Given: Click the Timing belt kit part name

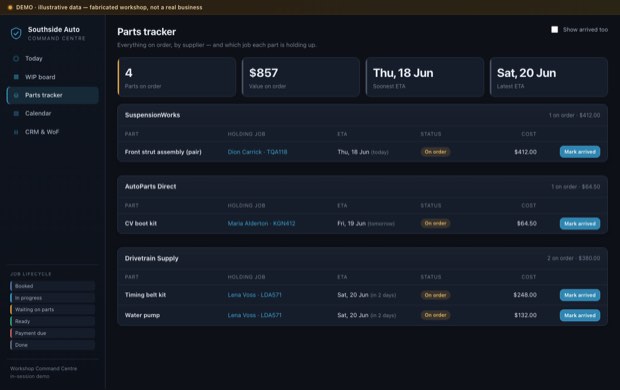Looking at the screenshot, I should (x=145, y=295).
